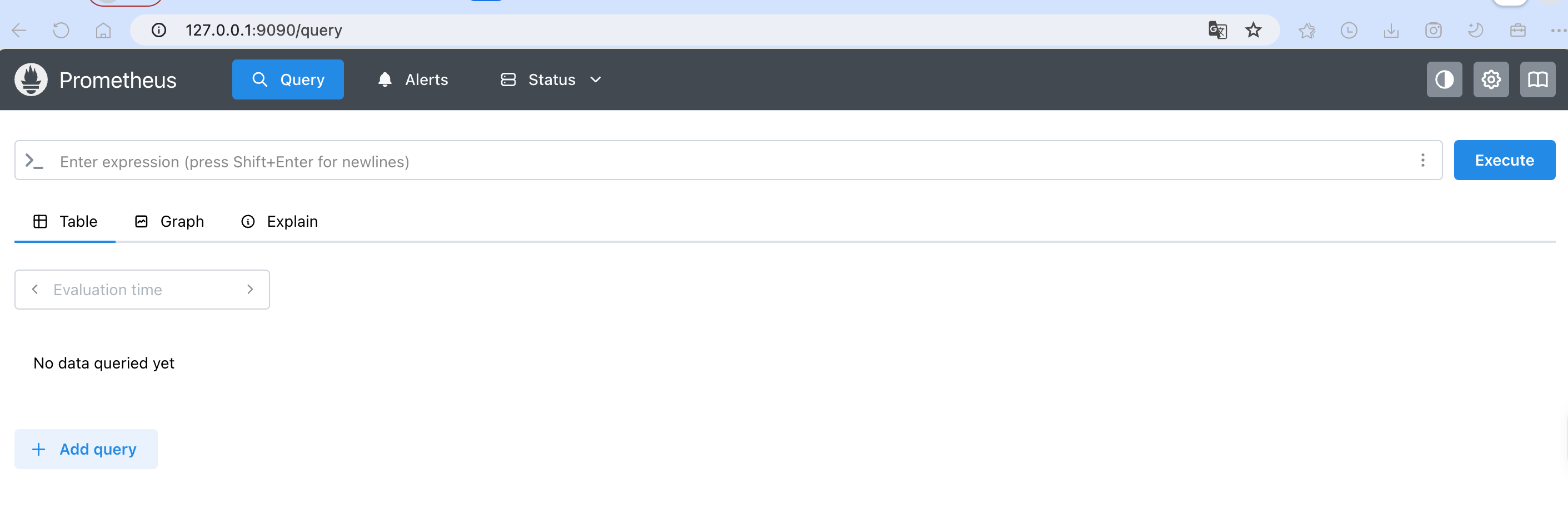Viewport: 1568px width, 528px height.
Task: Click the Prometheus title text
Action: [117, 81]
